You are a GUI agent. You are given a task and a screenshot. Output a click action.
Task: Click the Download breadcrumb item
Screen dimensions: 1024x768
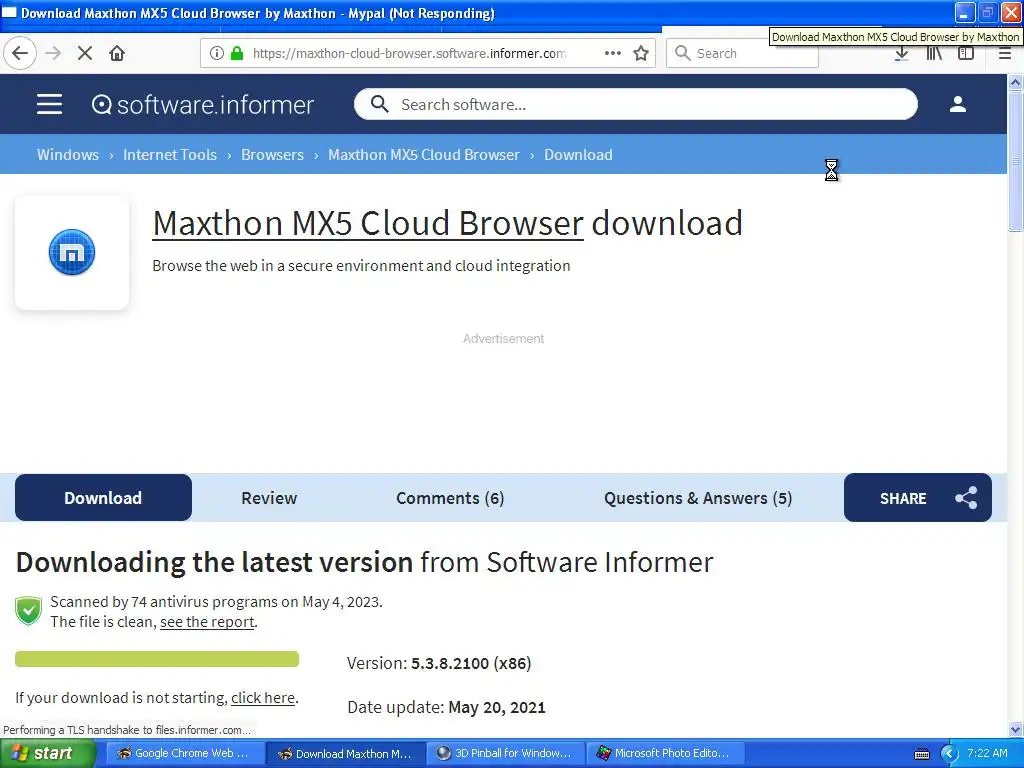coord(578,155)
